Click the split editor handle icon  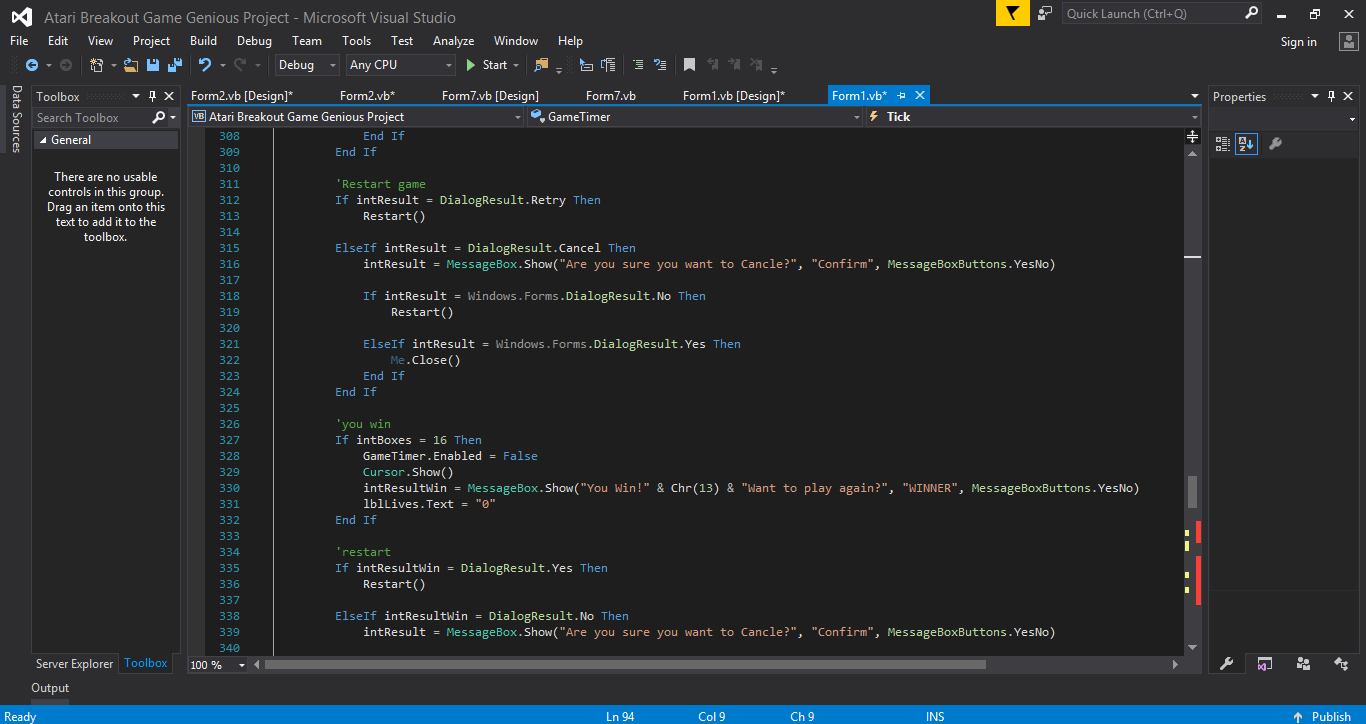[1192, 135]
